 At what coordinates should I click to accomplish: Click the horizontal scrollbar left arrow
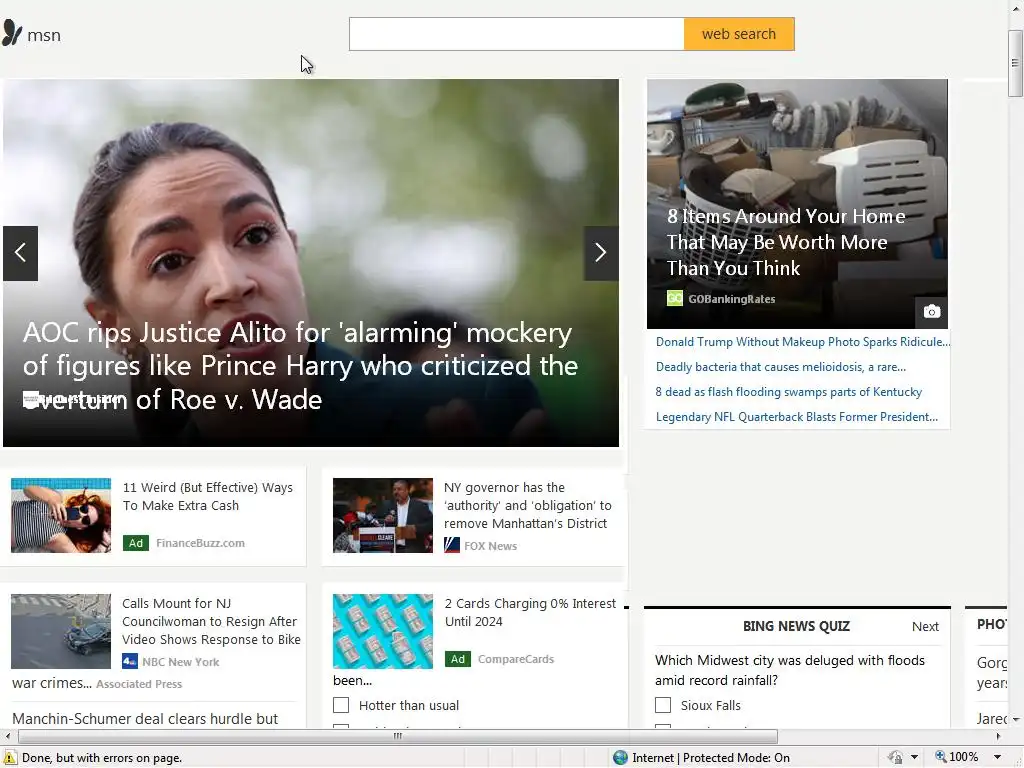[x=7, y=736]
